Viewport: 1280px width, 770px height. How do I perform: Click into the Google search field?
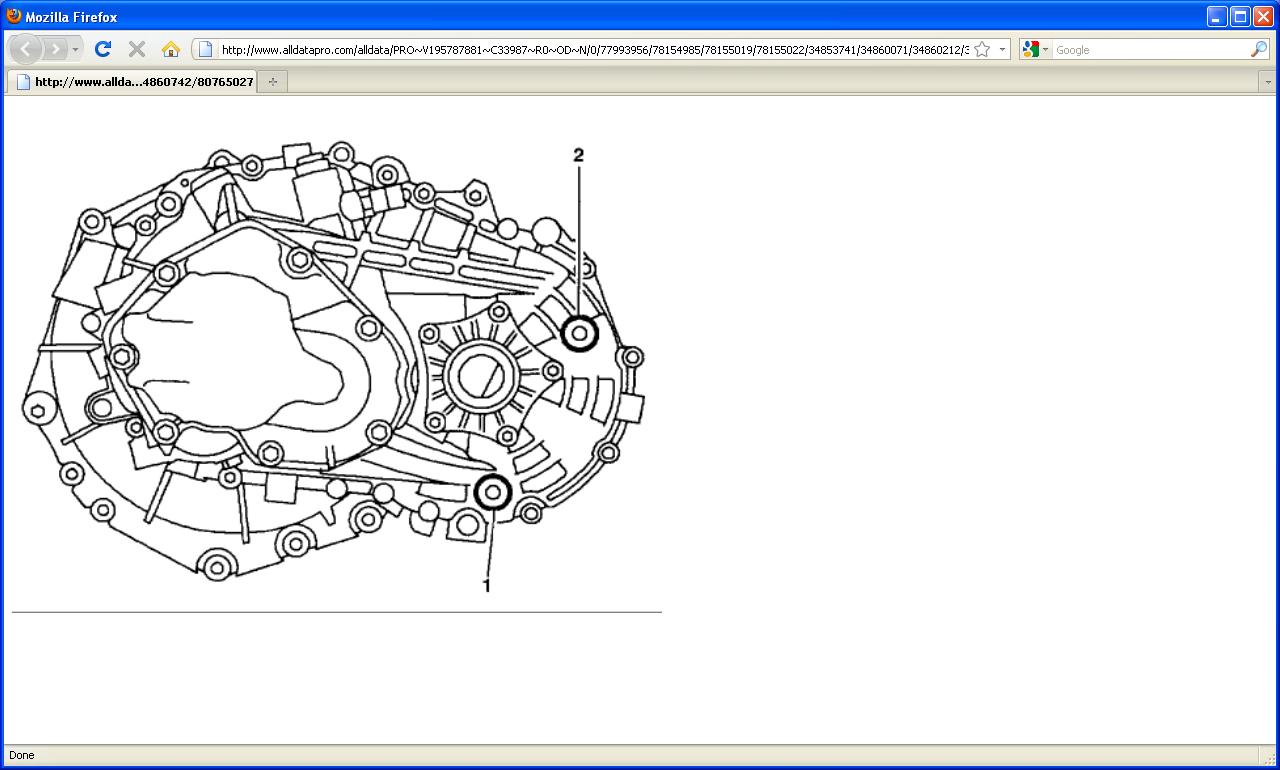coord(1150,49)
